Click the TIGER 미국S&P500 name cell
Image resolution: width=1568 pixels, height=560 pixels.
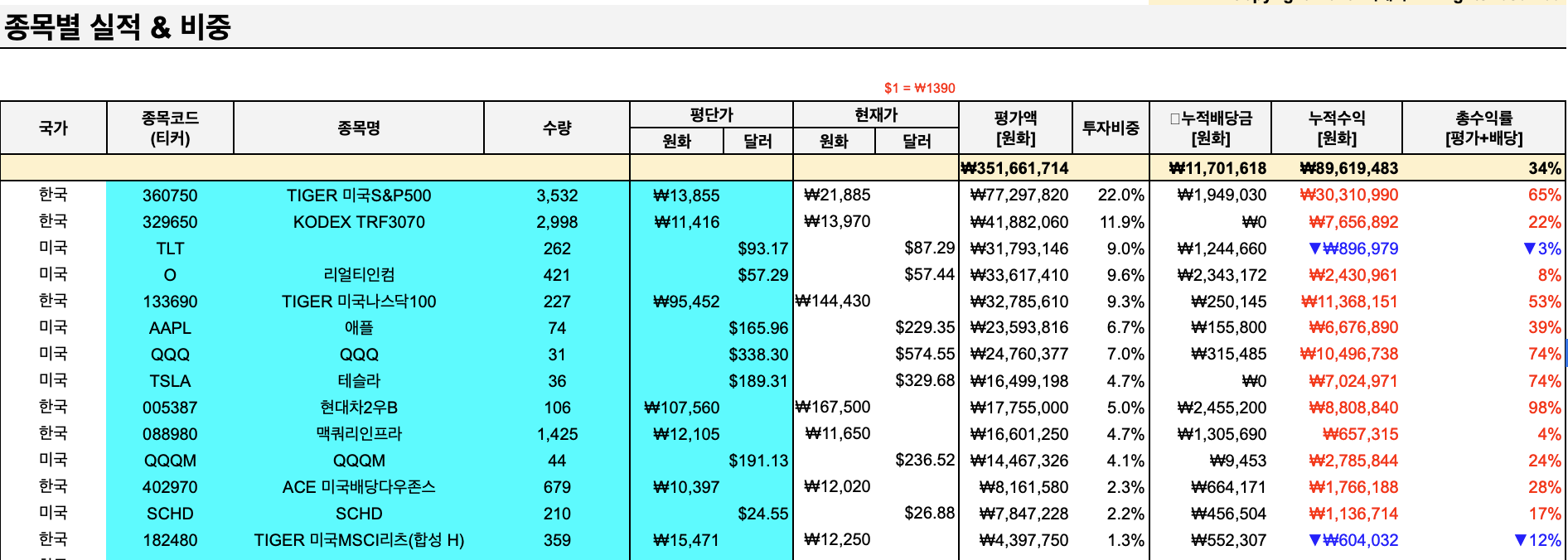point(358,196)
